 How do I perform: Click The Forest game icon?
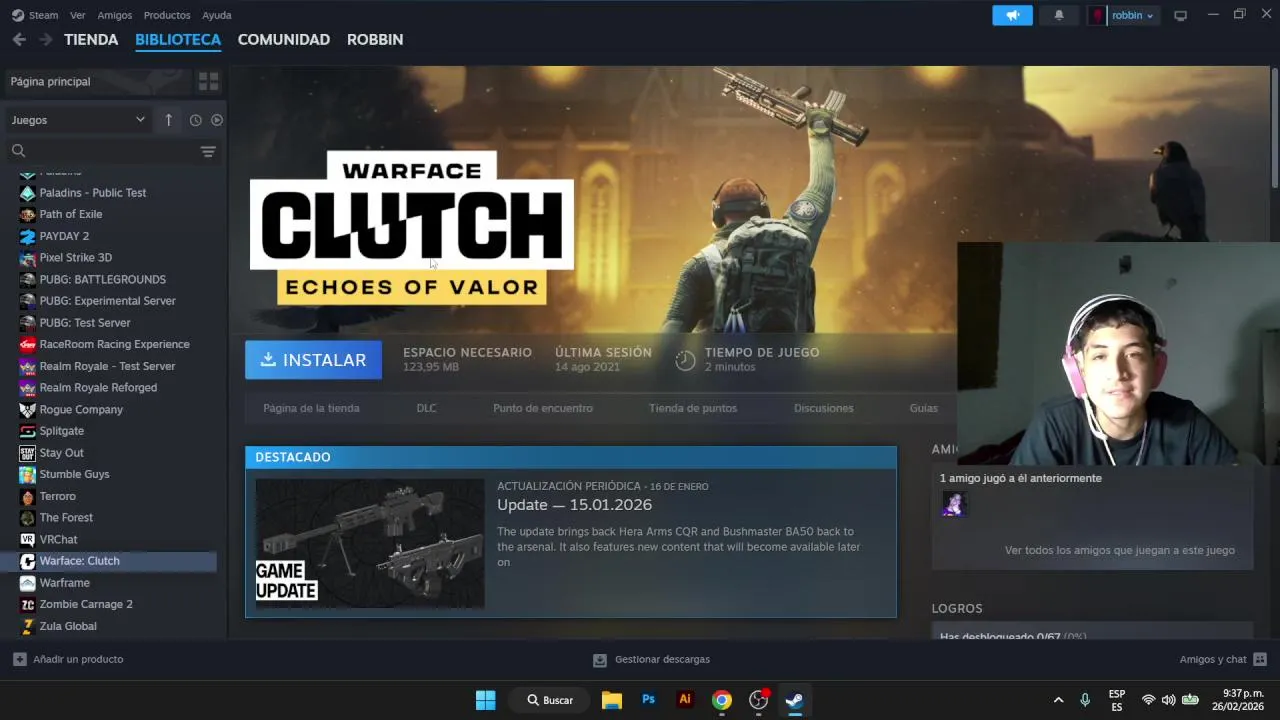[28, 517]
